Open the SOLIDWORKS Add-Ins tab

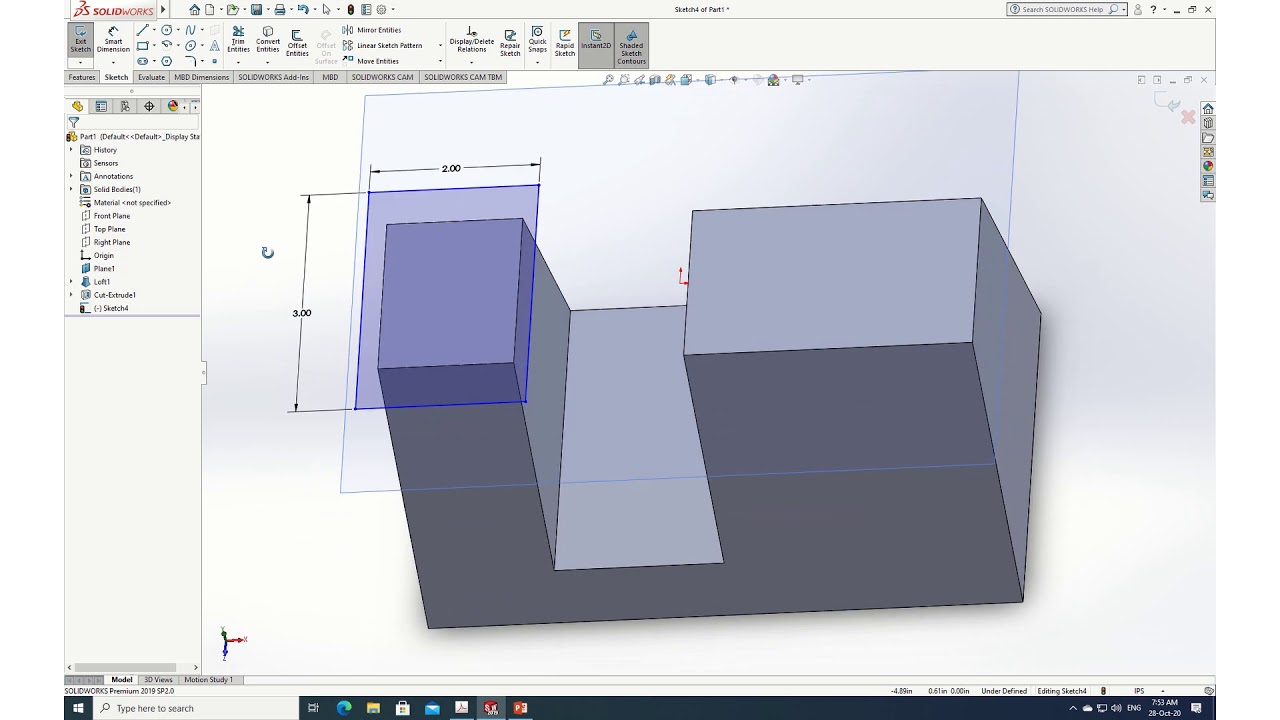pyautogui.click(x=274, y=77)
